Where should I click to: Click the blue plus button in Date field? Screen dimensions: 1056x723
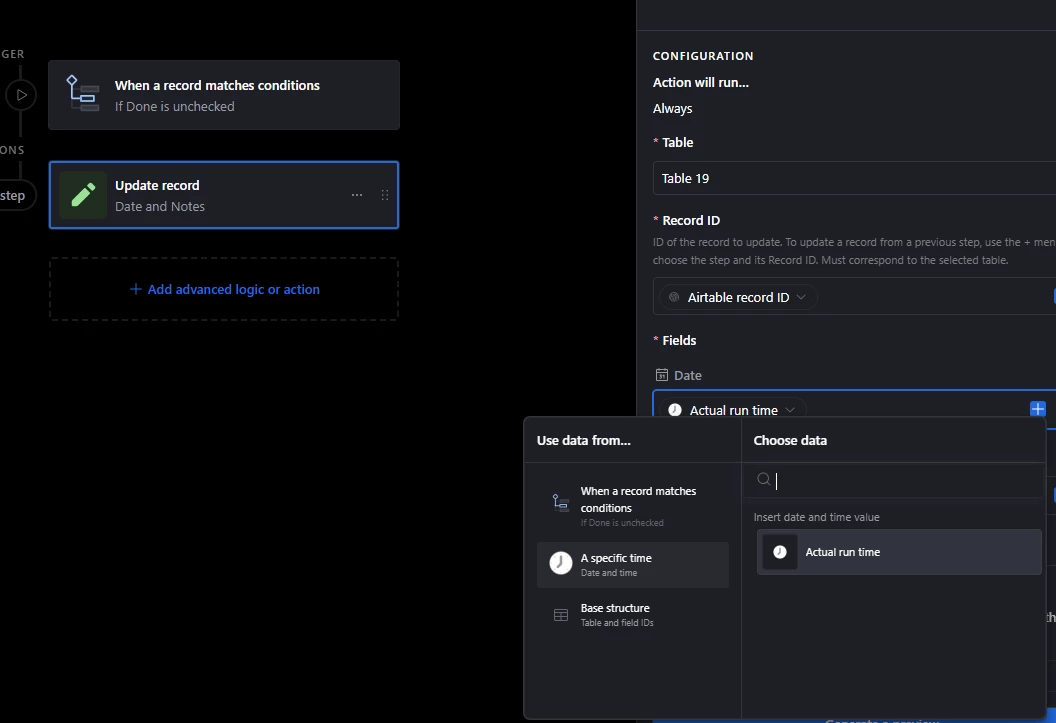pos(1038,409)
